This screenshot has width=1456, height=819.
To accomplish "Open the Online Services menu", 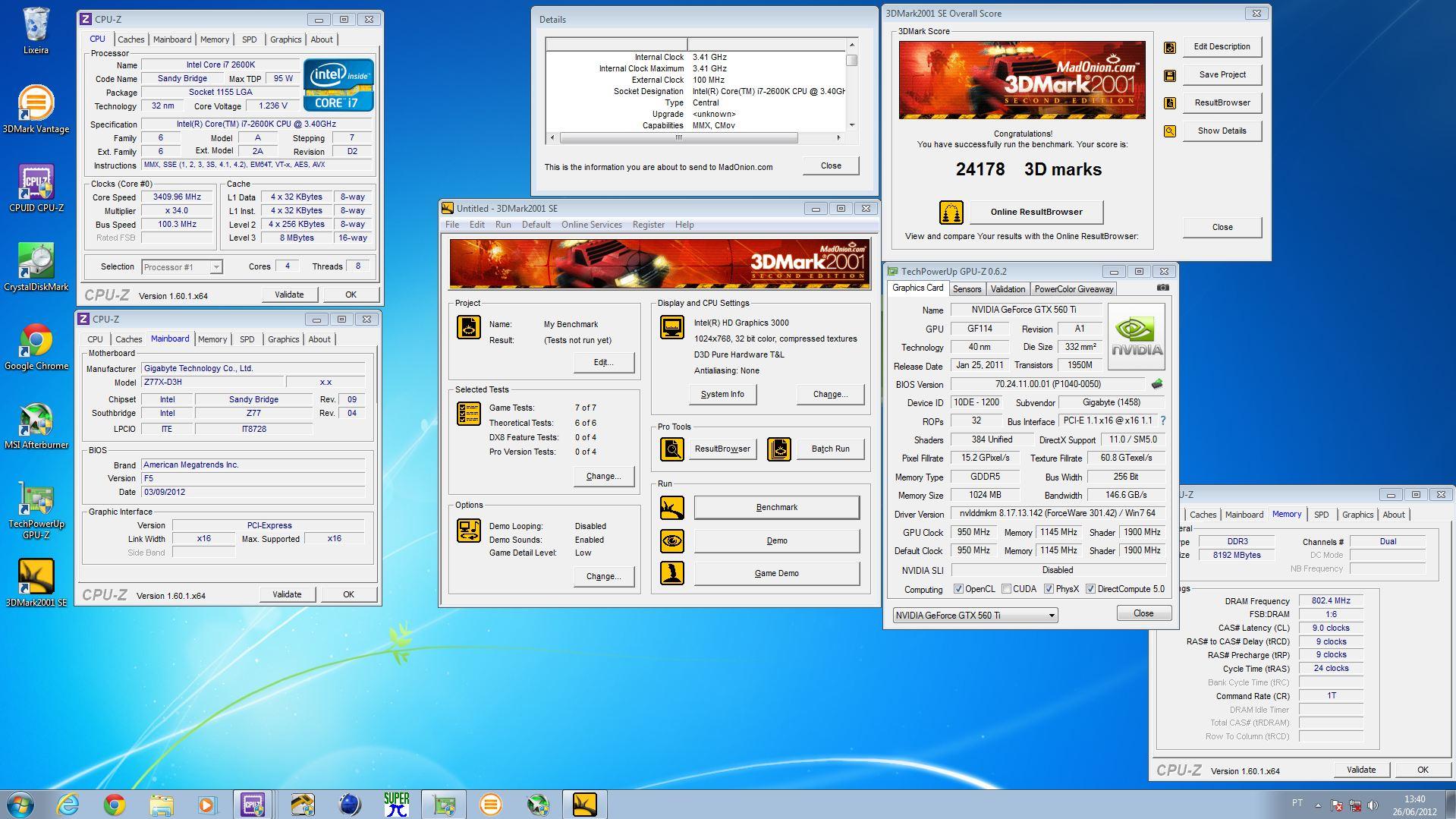I will tap(591, 225).
